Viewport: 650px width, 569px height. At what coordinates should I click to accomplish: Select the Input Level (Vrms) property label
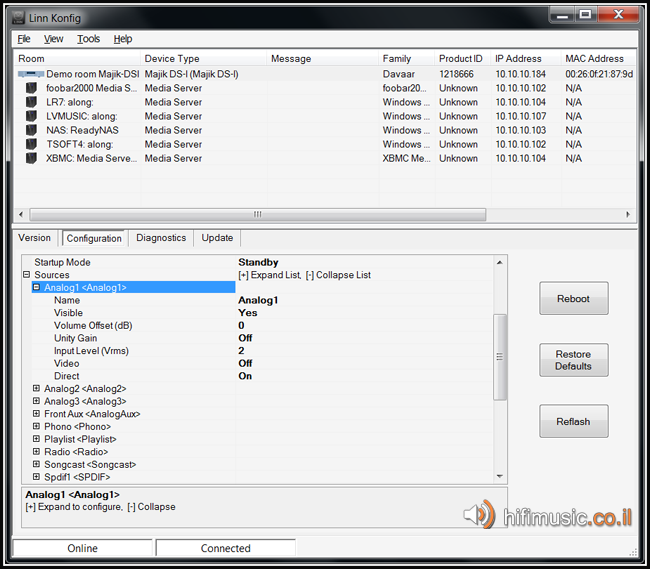point(91,351)
